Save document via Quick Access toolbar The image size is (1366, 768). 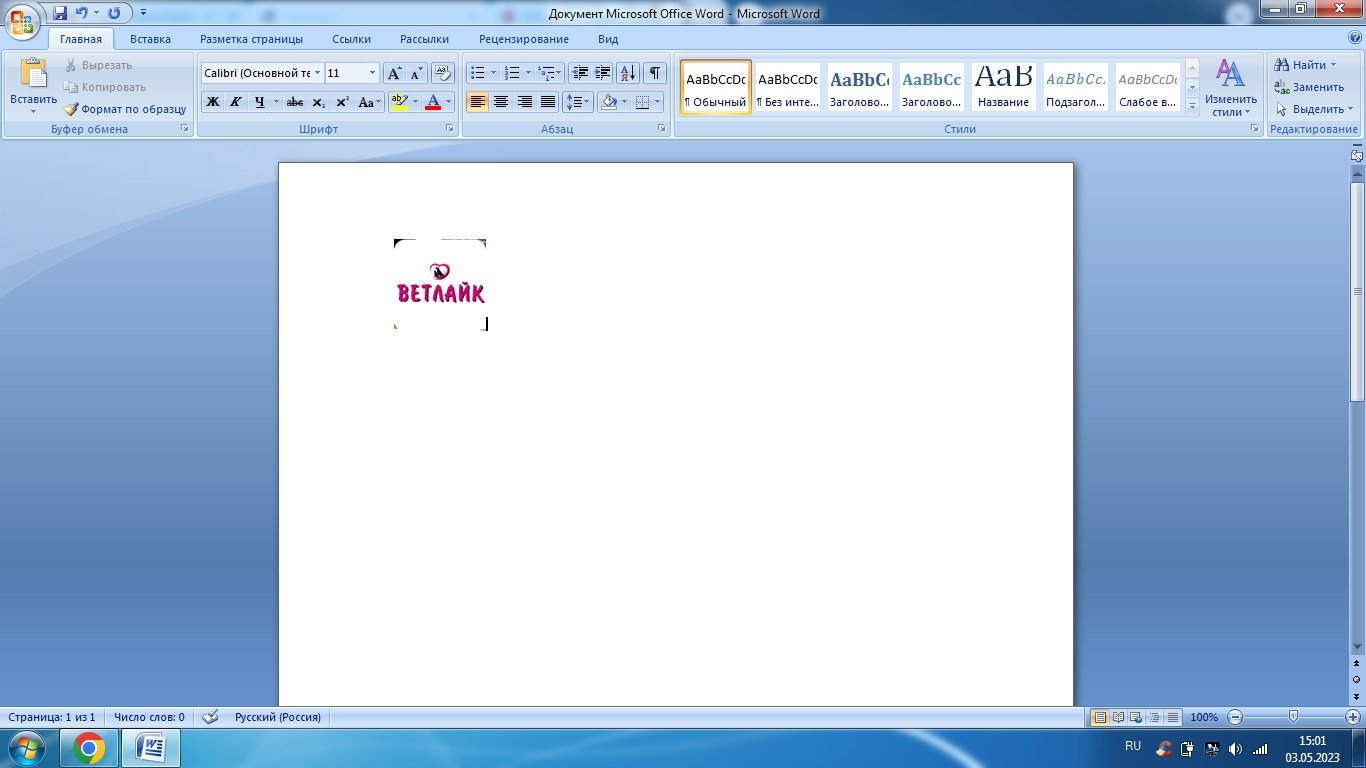60,13
